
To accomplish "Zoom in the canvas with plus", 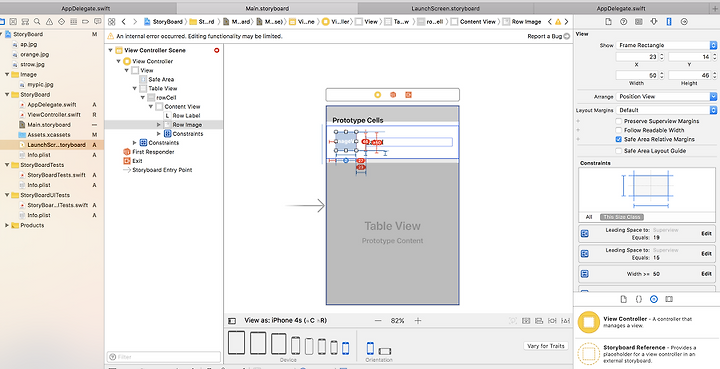I will 418,321.
